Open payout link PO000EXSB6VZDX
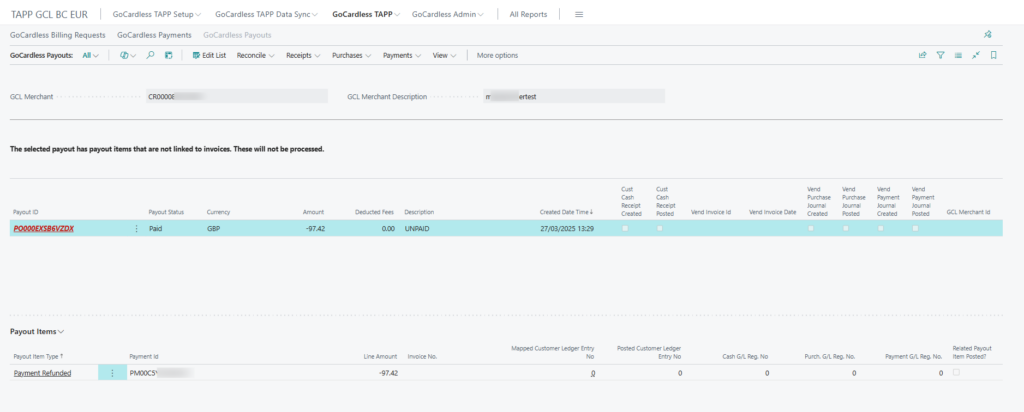1024x412 pixels. click(x=43, y=229)
